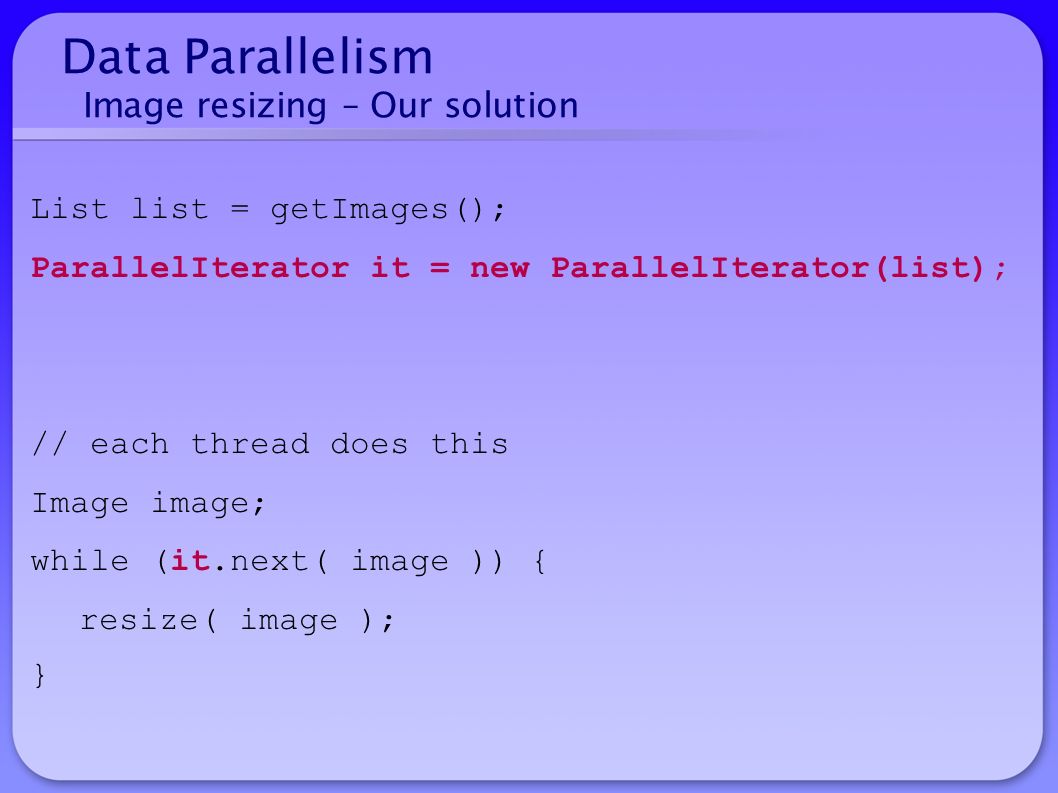Click the opening curly brace after while
1058x793 pixels.
(539, 562)
